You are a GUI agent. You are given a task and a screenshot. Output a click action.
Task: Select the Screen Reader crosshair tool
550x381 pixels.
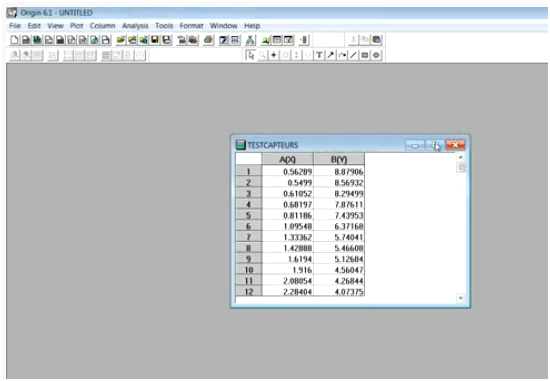pyautogui.click(x=274, y=55)
